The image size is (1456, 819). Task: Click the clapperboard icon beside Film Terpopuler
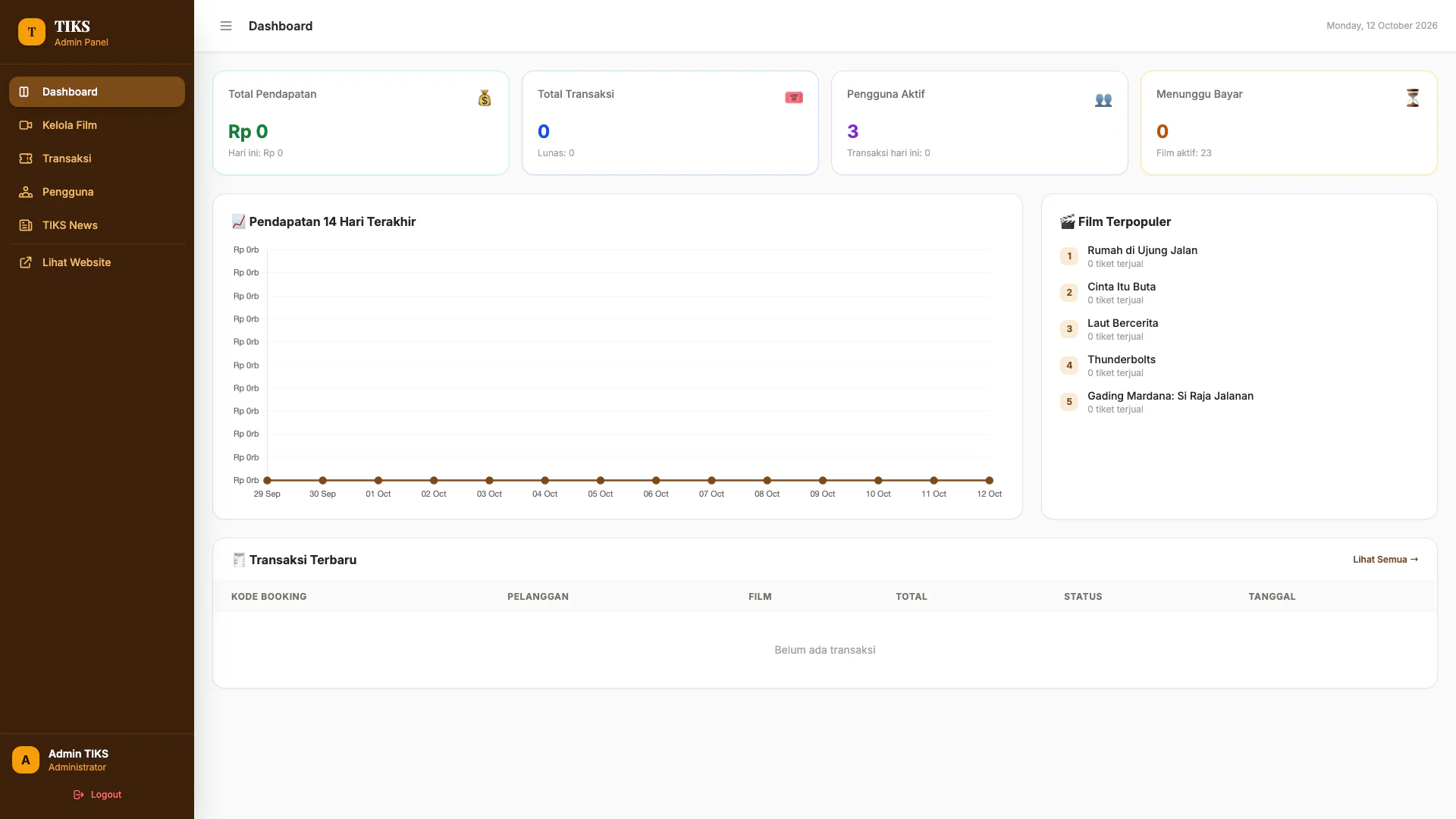tap(1067, 221)
